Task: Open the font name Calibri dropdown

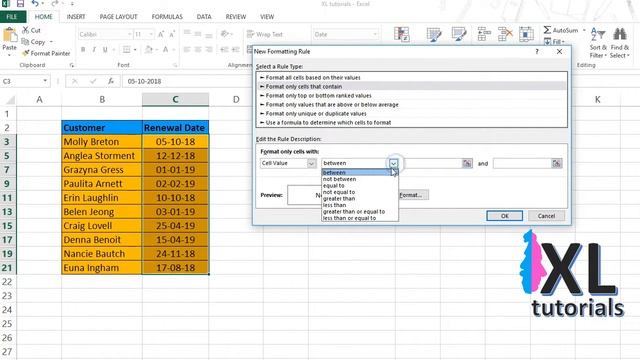Action: point(129,34)
